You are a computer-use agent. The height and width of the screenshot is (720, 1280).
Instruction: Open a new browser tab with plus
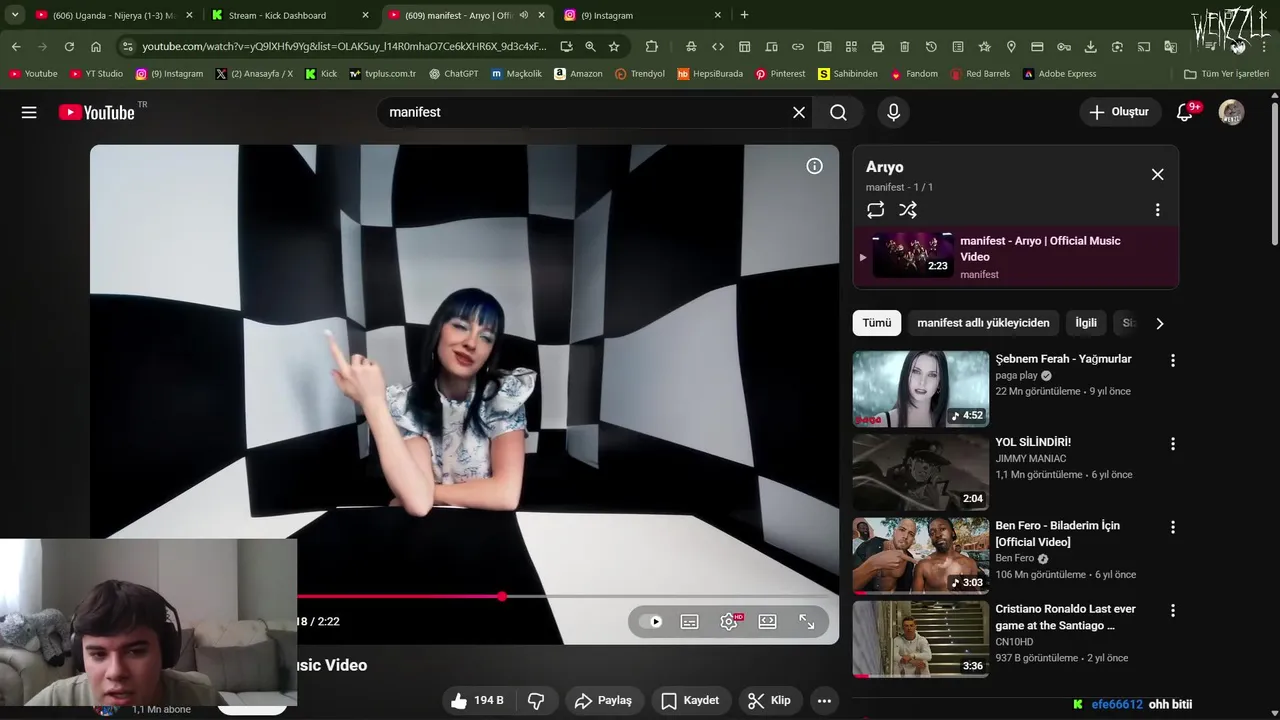[x=744, y=15]
